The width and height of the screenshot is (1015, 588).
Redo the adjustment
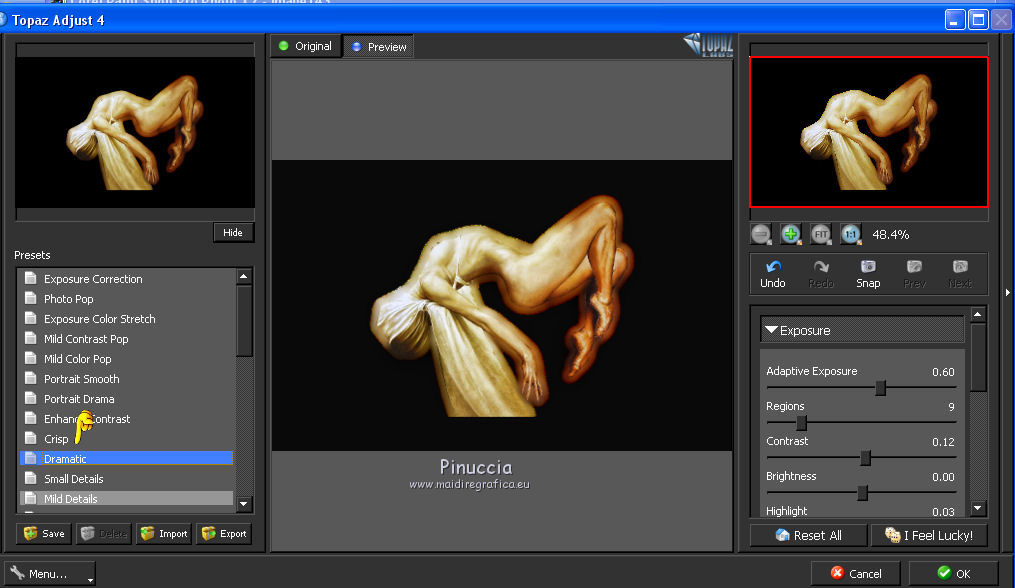[821, 275]
